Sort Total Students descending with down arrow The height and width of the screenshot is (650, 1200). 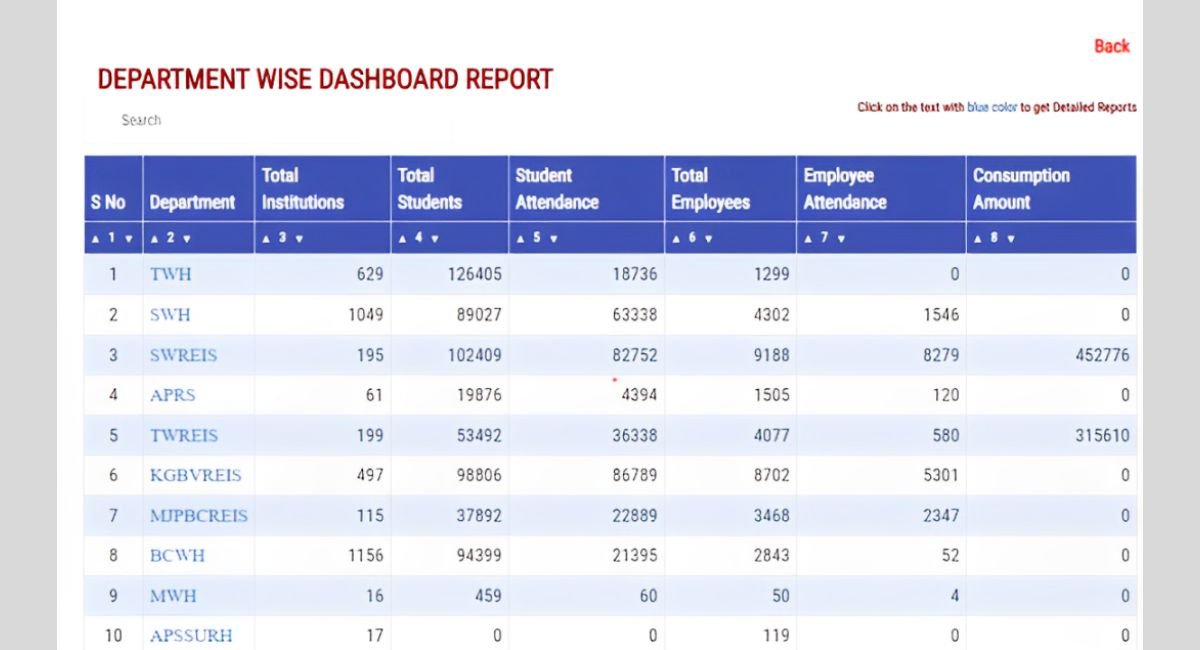point(435,239)
